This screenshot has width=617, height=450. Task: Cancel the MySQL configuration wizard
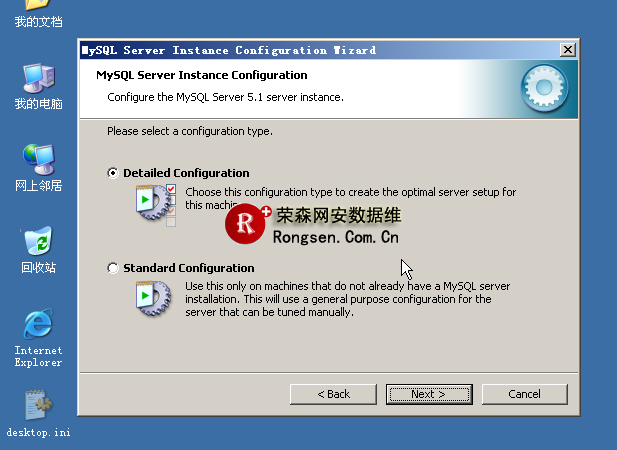pos(524,394)
